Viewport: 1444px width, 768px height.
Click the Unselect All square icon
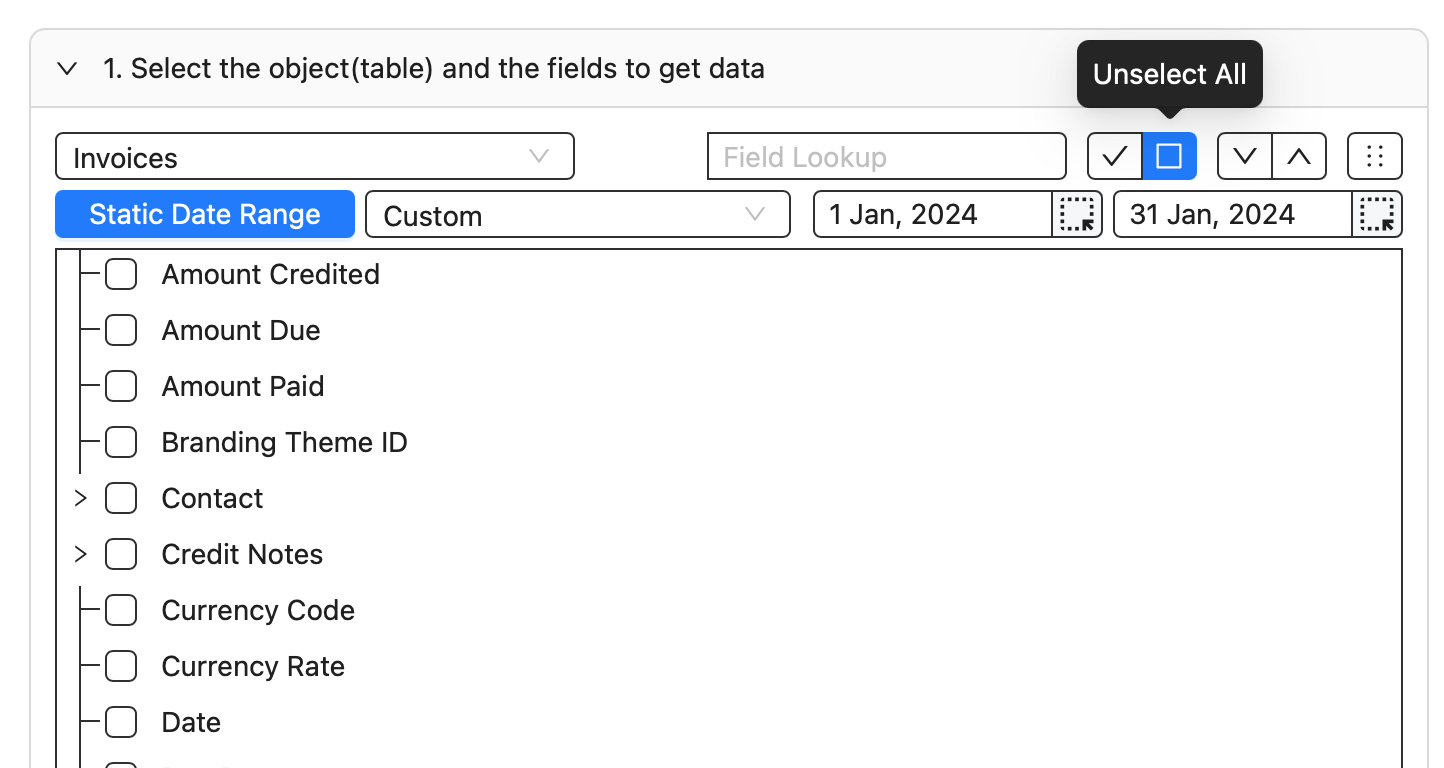pos(1169,156)
